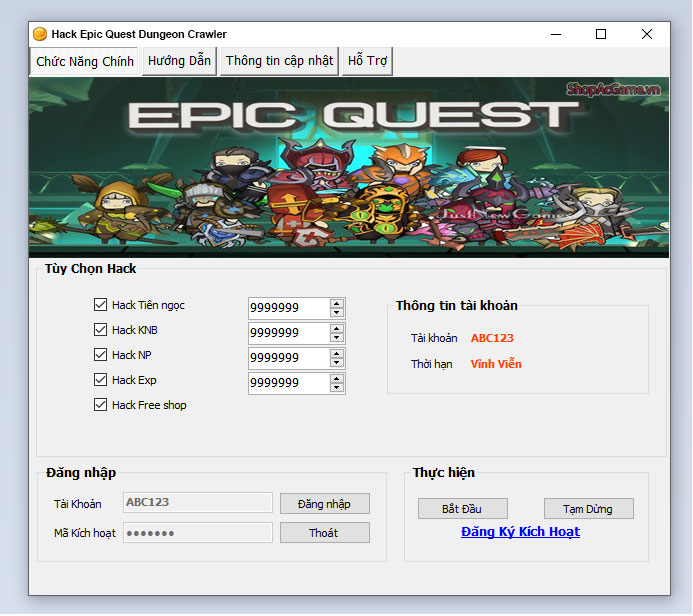Click the gold coin app icon in title bar

pyautogui.click(x=40, y=34)
